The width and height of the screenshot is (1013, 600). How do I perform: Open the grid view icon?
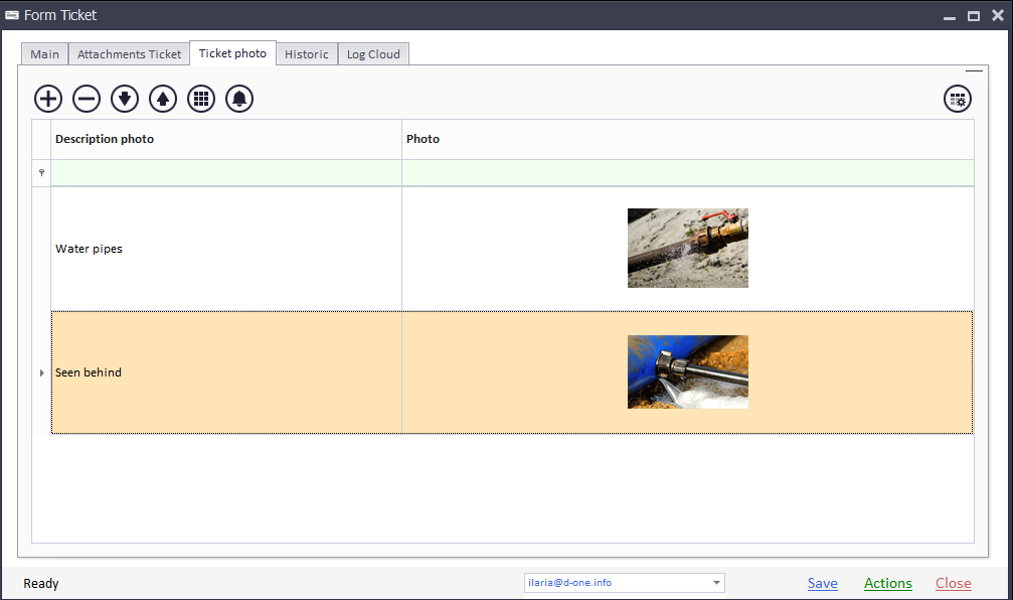(201, 99)
